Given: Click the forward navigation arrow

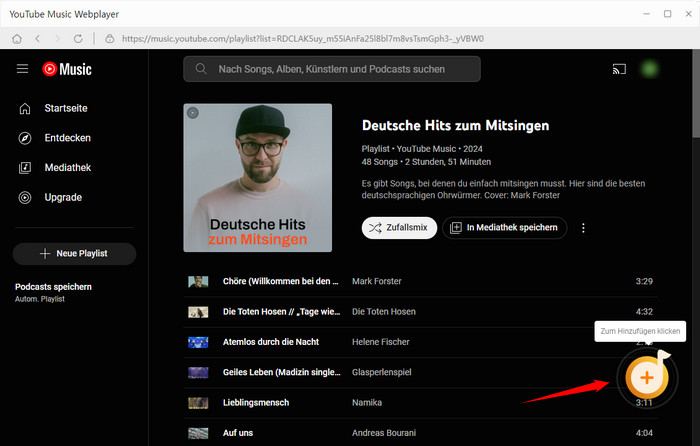Looking at the screenshot, I should tap(57, 39).
